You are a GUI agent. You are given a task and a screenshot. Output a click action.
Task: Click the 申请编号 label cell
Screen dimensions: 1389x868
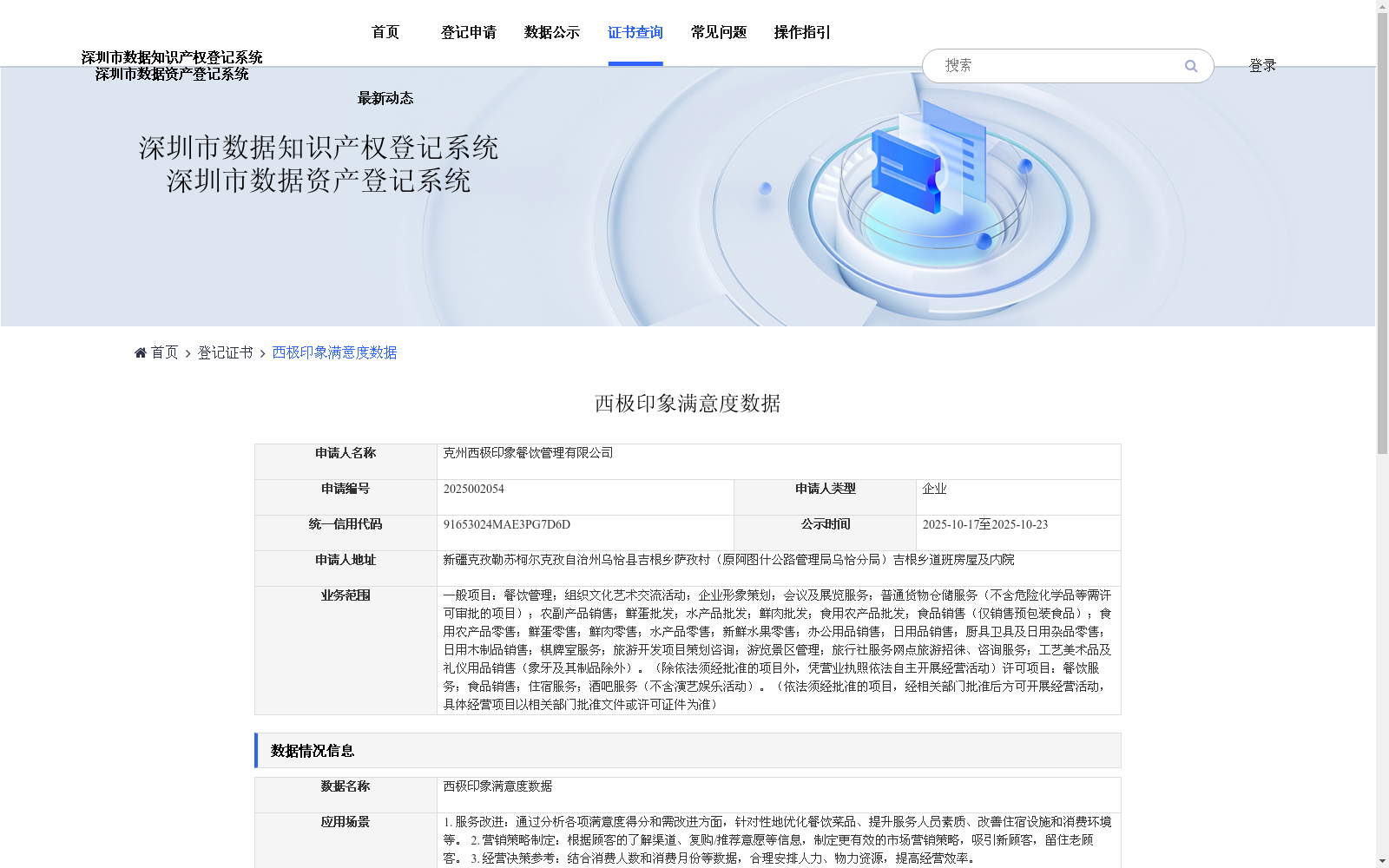346,497
